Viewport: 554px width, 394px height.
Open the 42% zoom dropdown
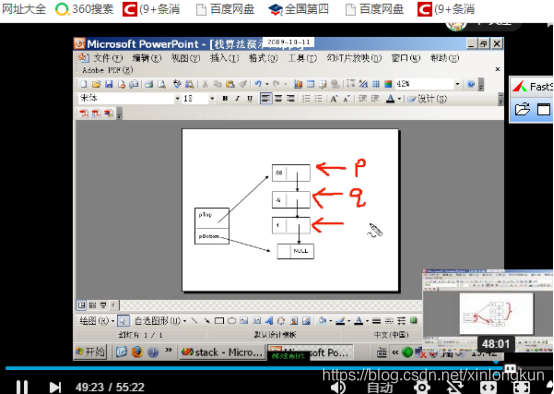click(x=457, y=84)
